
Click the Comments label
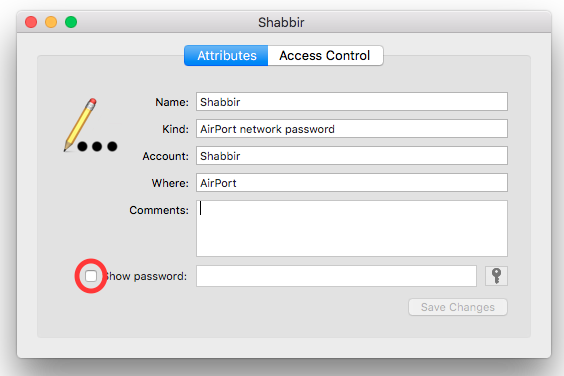(159, 210)
